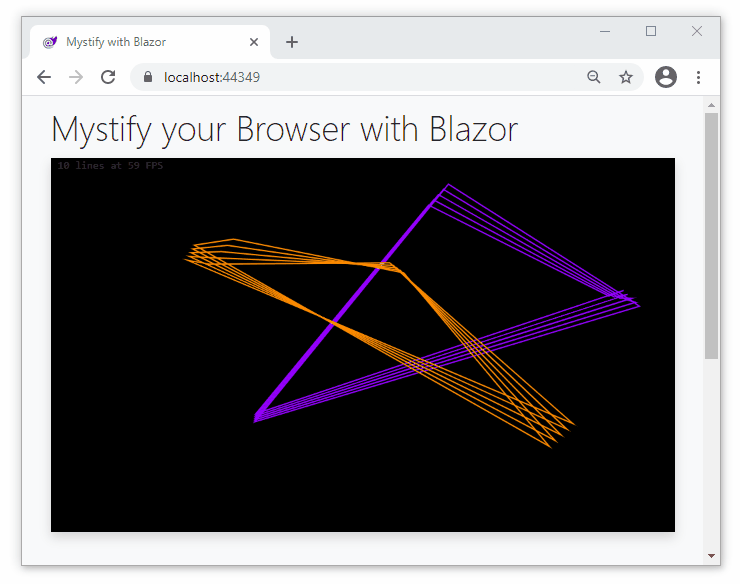Image resolution: width=740 pixels, height=584 pixels.
Task: Click the scrollbar up arrow
Action: 711,105
